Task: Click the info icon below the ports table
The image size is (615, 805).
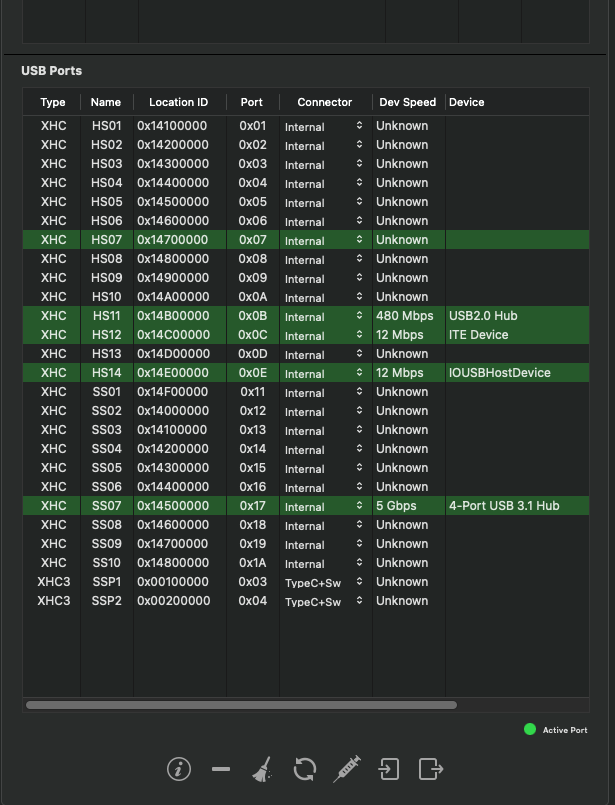Action: (x=178, y=769)
